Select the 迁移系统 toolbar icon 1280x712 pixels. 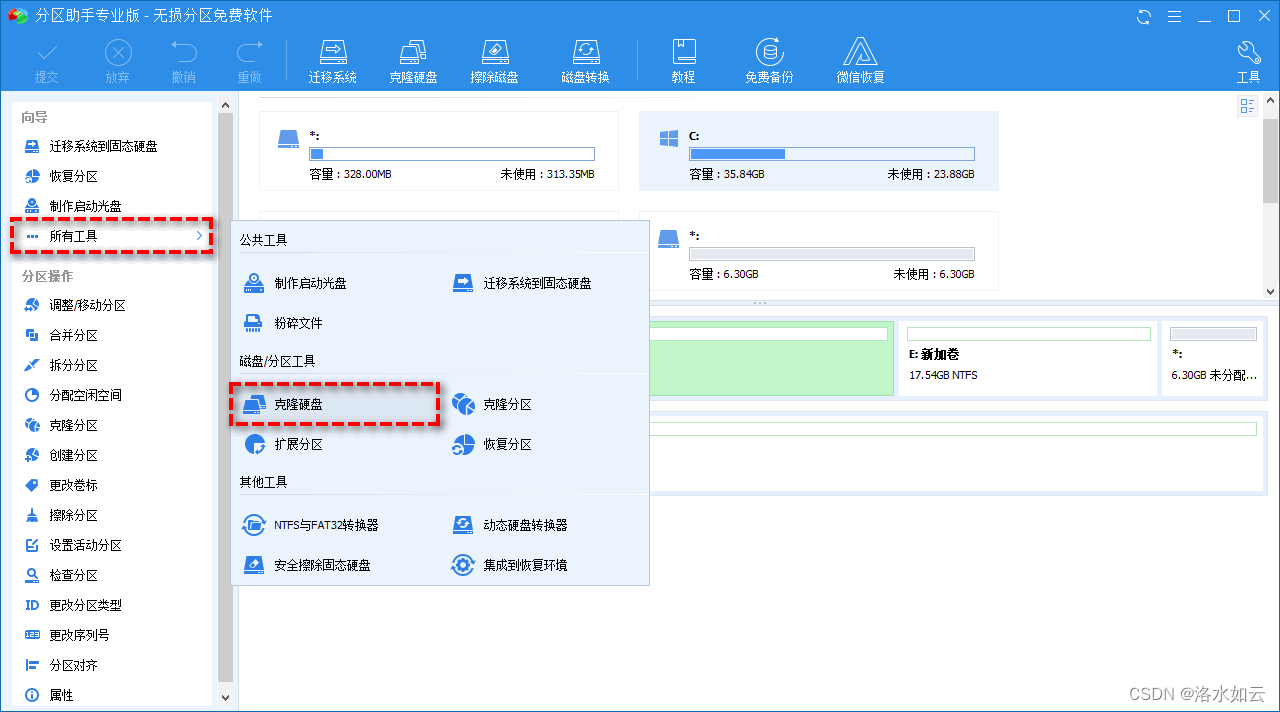333,58
